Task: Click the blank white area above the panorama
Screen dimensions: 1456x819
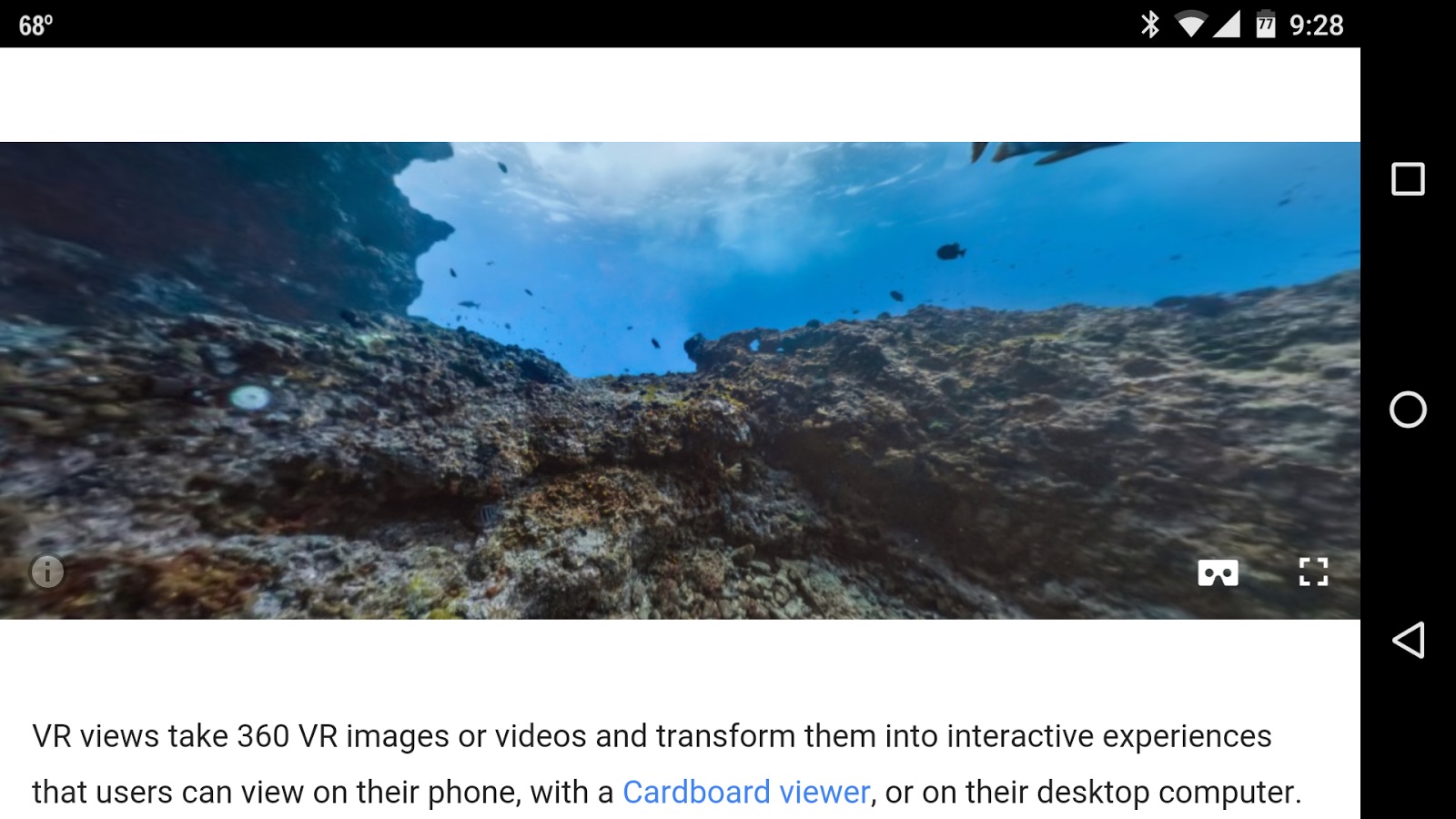Action: 680,95
